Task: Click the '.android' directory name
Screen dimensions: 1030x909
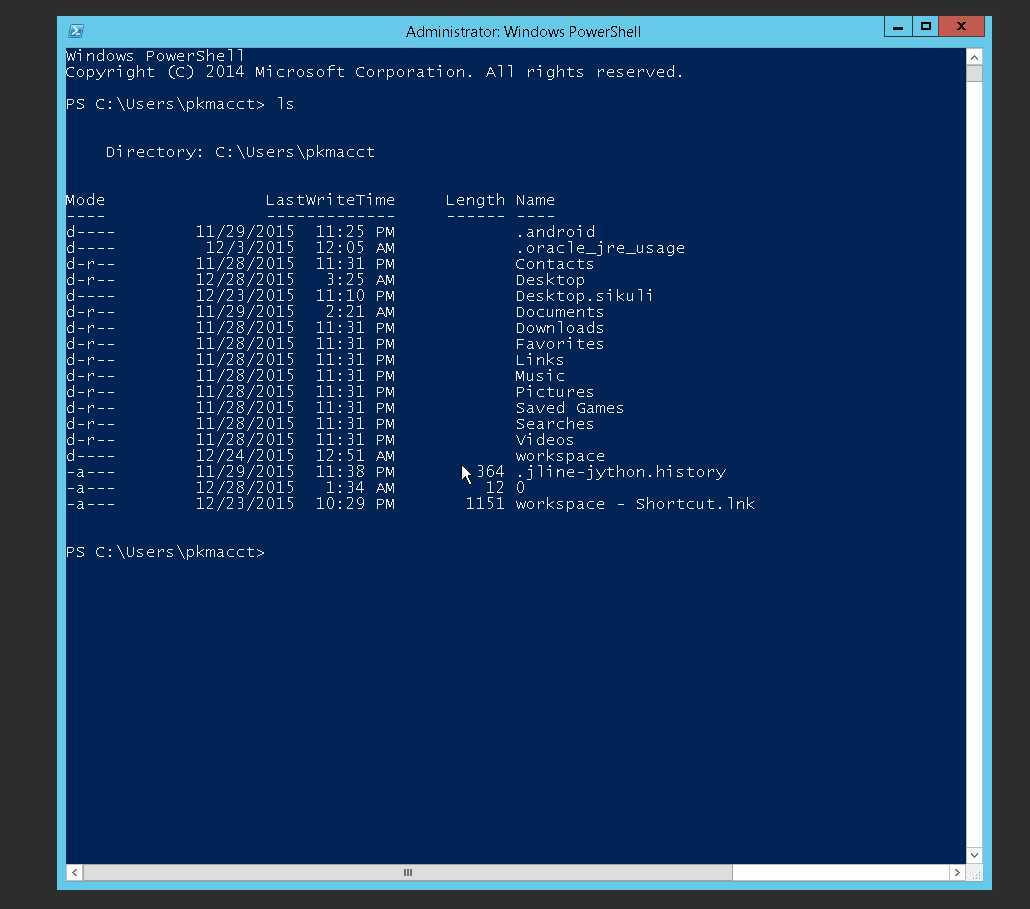Action: (555, 232)
